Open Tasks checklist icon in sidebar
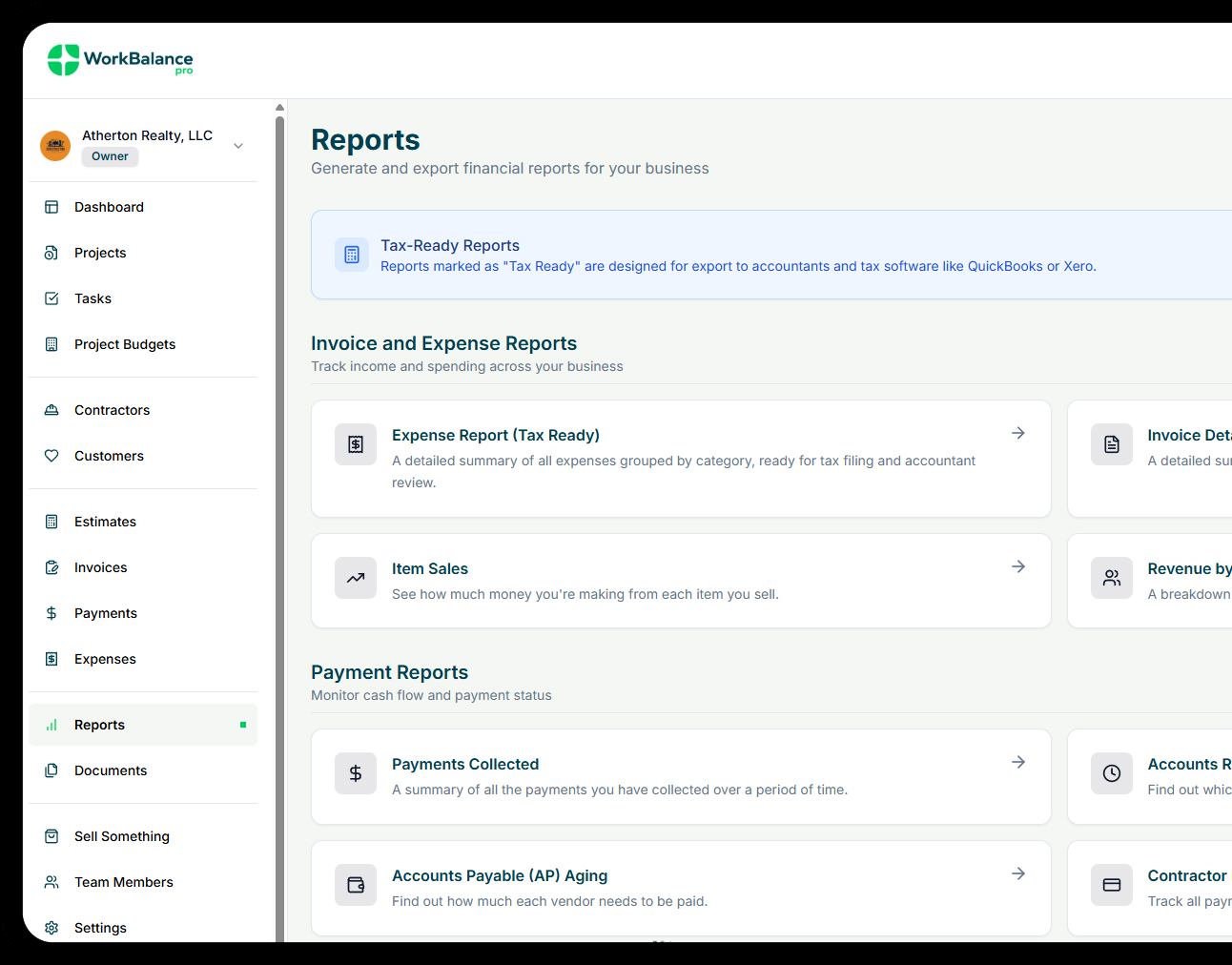The width and height of the screenshot is (1232, 965). (51, 298)
